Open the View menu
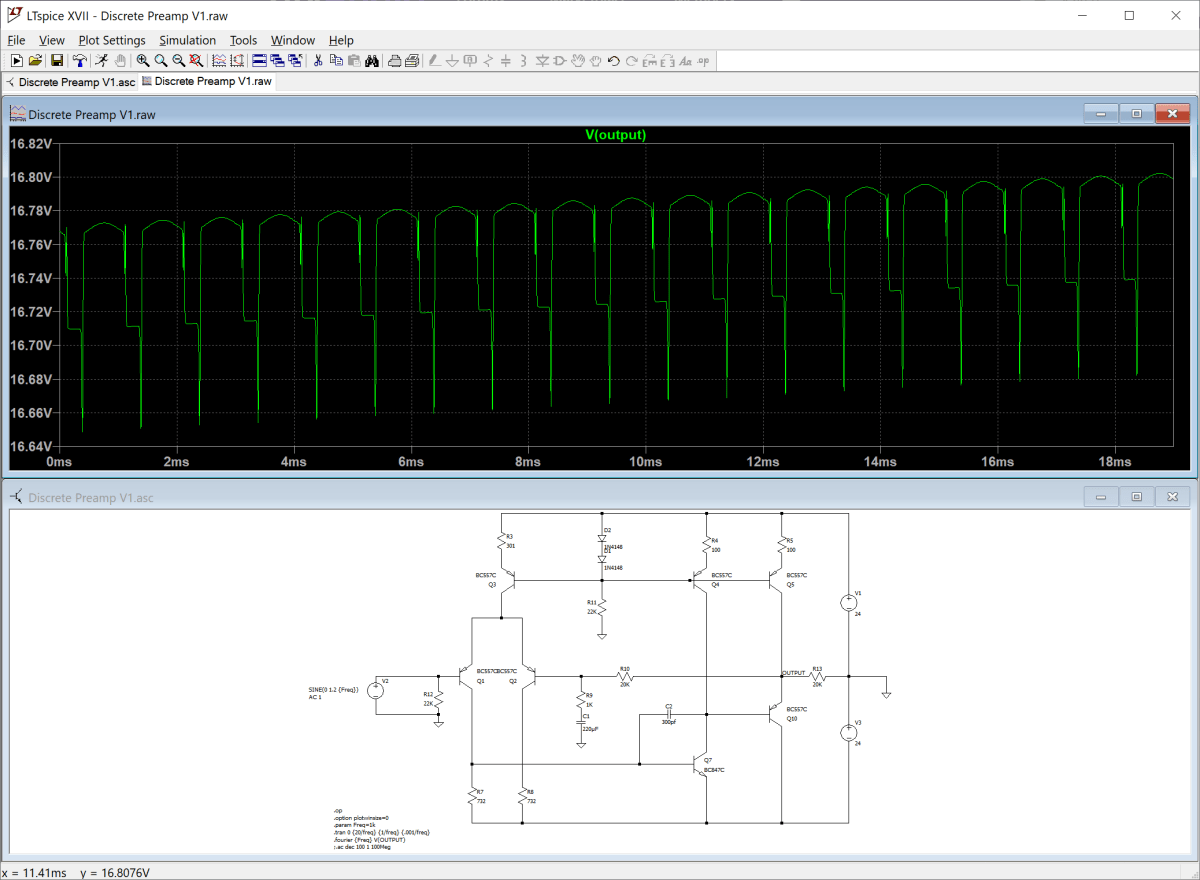This screenshot has height=880, width=1200. pos(52,40)
